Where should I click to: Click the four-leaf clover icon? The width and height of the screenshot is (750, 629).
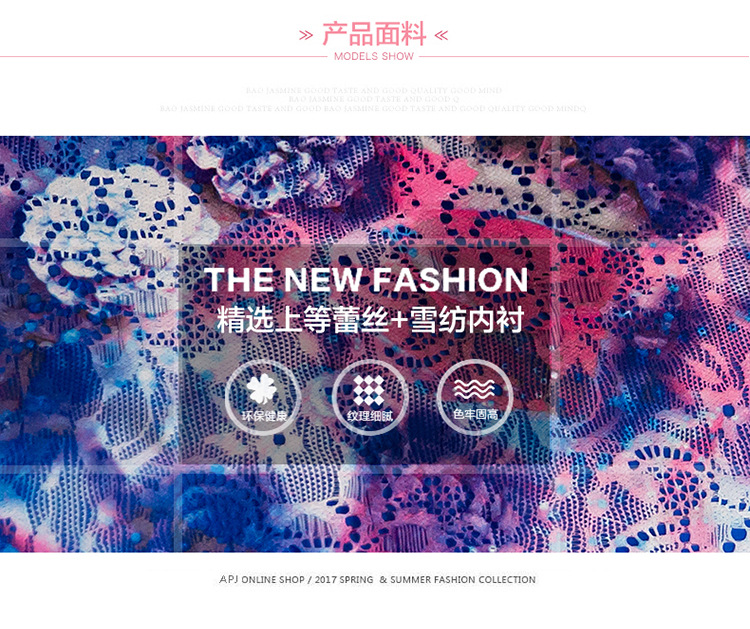(261, 389)
